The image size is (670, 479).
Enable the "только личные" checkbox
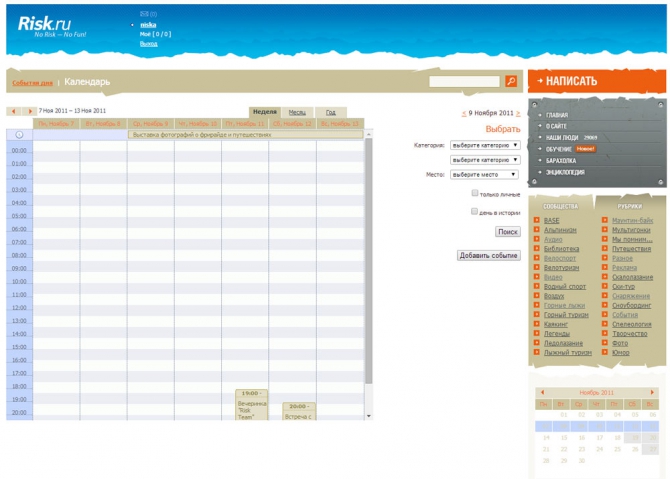(x=475, y=193)
